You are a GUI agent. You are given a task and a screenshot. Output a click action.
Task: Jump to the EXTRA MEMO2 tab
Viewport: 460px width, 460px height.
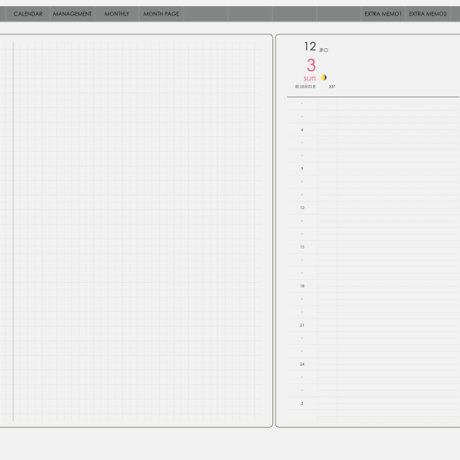(x=428, y=14)
